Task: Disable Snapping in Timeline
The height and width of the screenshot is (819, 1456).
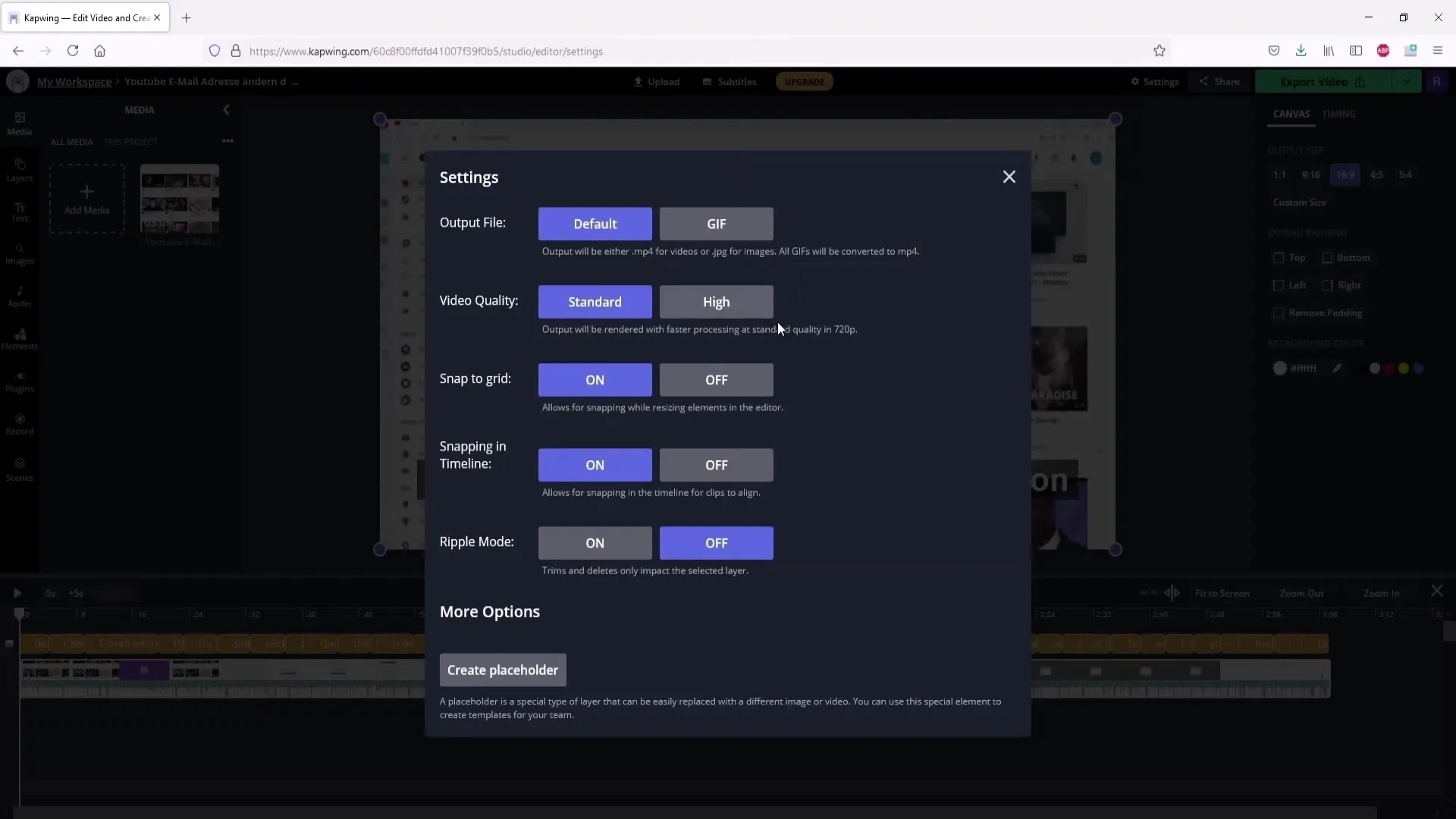Action: [x=716, y=465]
